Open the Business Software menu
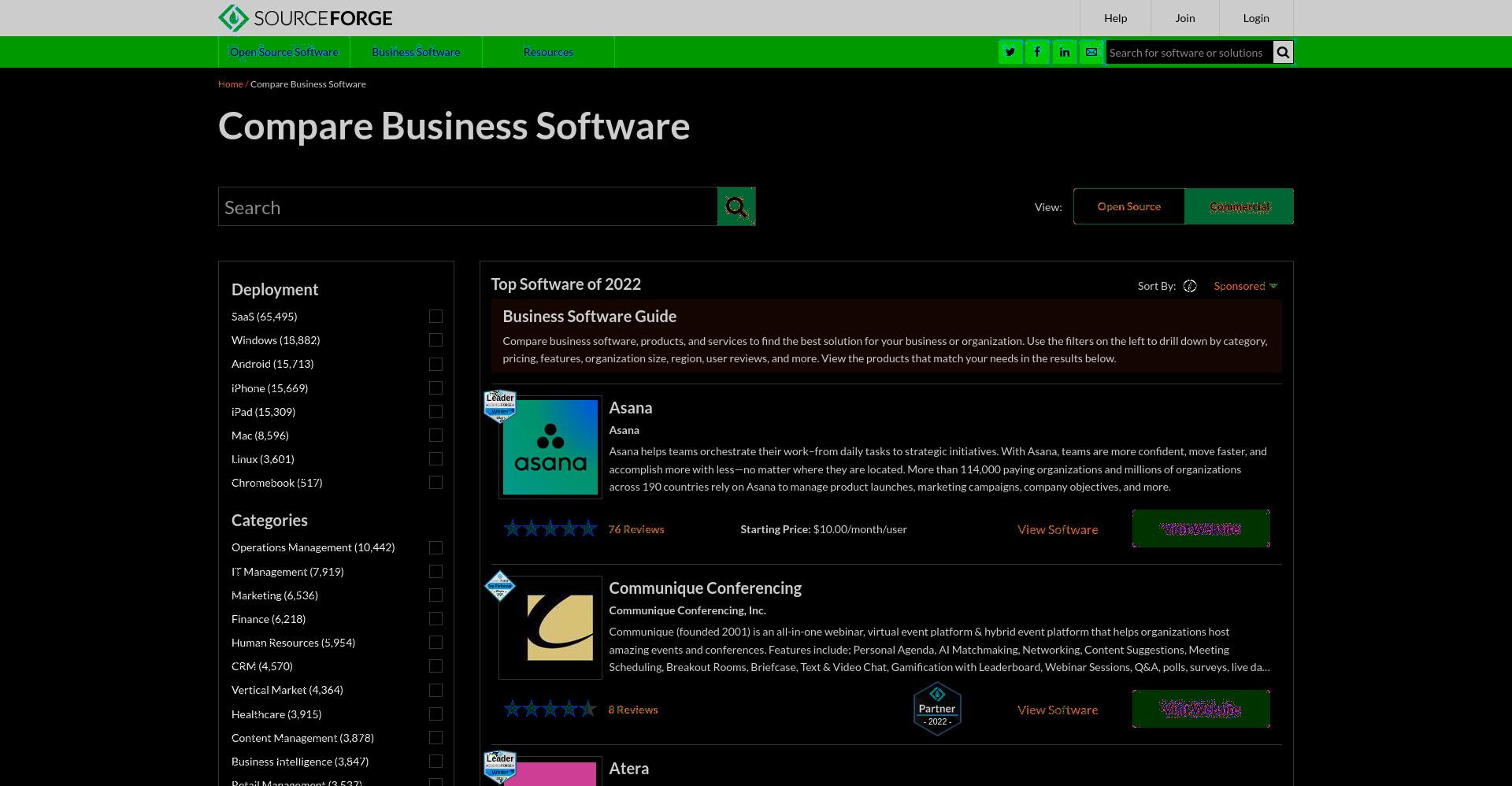Image resolution: width=1512 pixels, height=786 pixels. coord(416,52)
